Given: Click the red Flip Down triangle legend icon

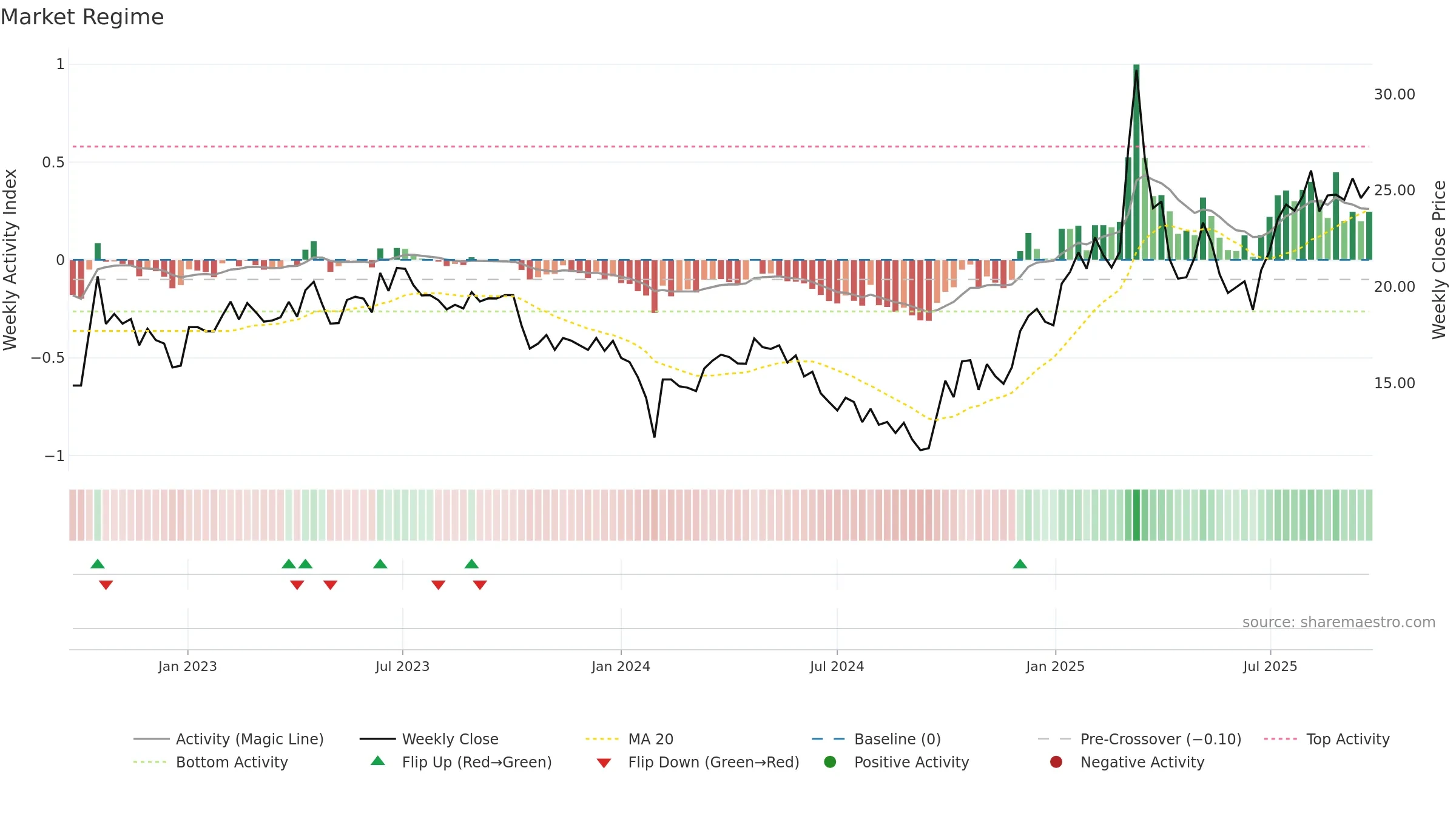Looking at the screenshot, I should 604,763.
